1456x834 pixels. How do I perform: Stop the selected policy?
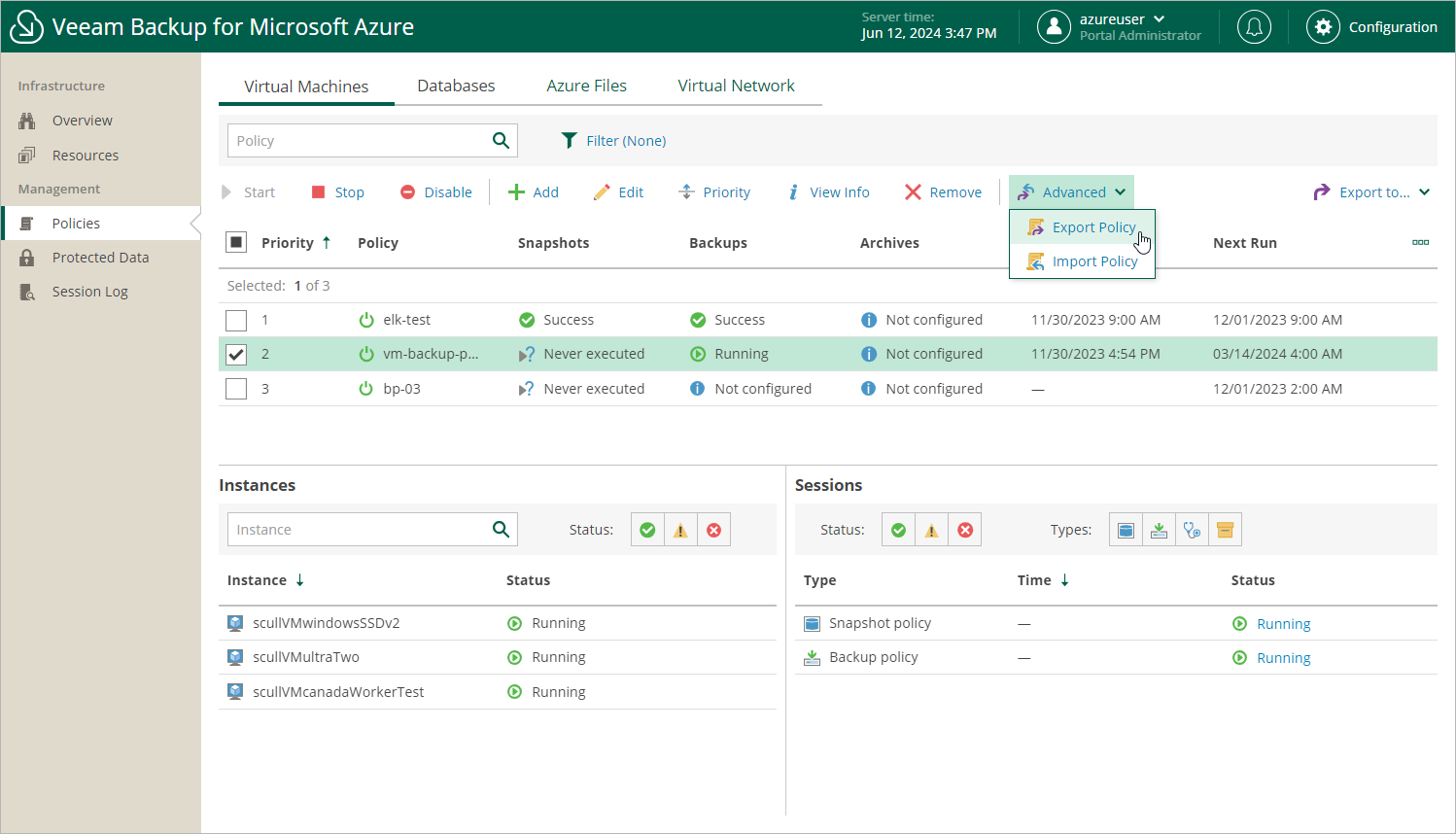point(337,192)
